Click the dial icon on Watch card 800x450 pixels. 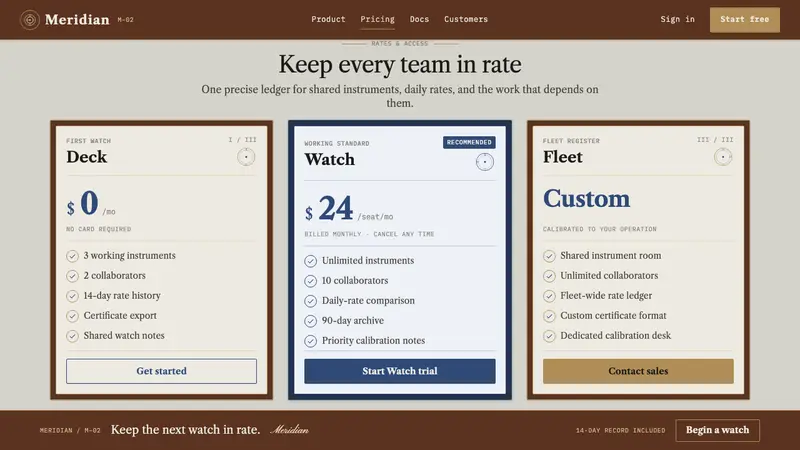[485, 162]
